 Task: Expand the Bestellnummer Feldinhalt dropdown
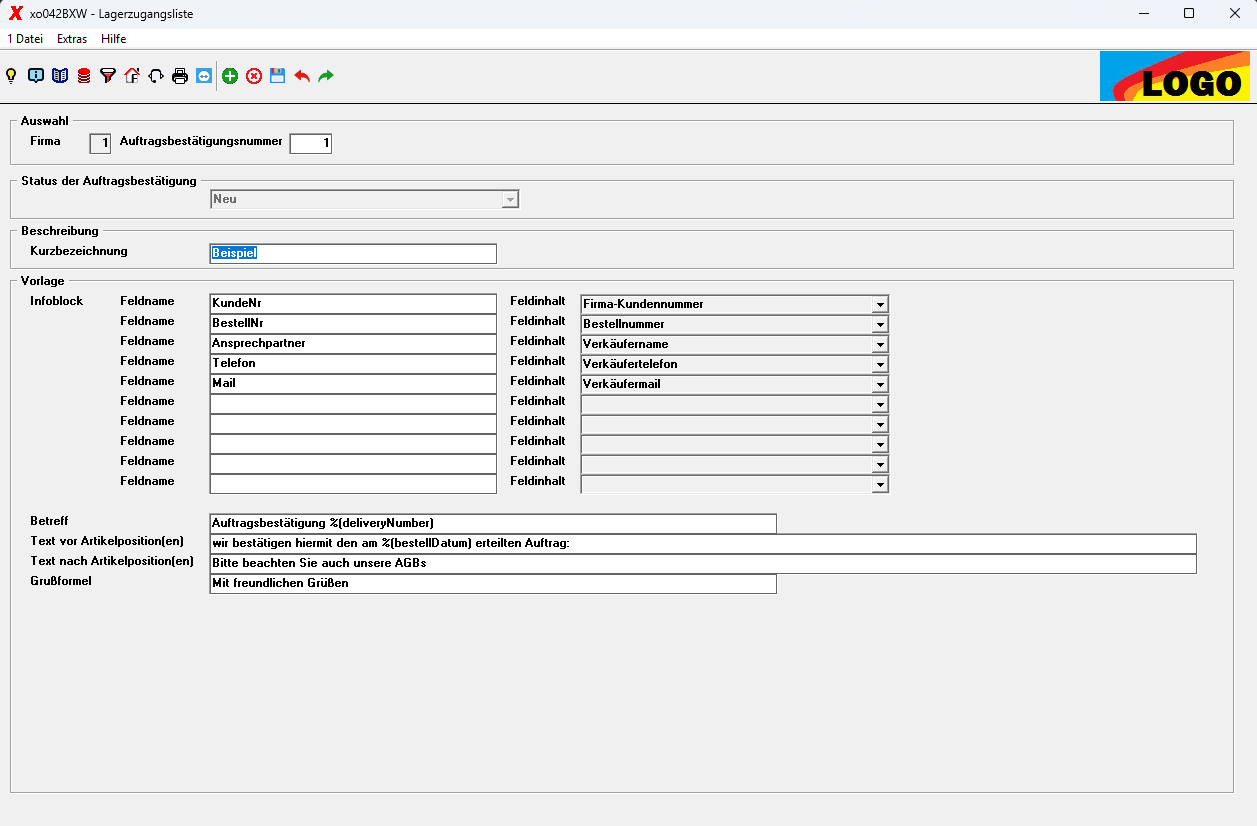pyautogui.click(x=880, y=324)
